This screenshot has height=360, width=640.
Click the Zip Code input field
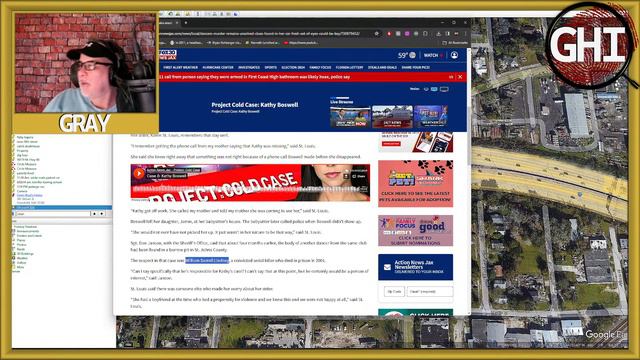(394, 291)
